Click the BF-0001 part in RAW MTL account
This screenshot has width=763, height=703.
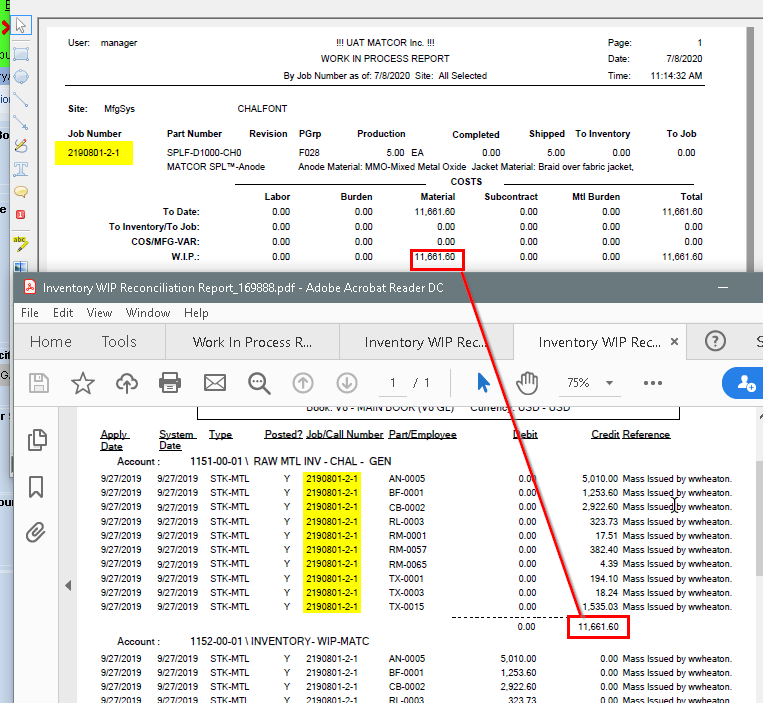406,493
